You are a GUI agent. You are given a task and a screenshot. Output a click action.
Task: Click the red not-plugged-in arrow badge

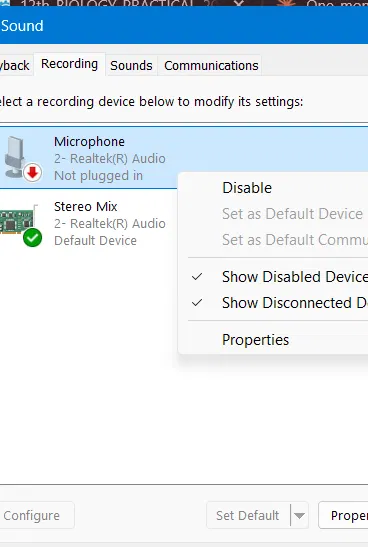coord(32,172)
